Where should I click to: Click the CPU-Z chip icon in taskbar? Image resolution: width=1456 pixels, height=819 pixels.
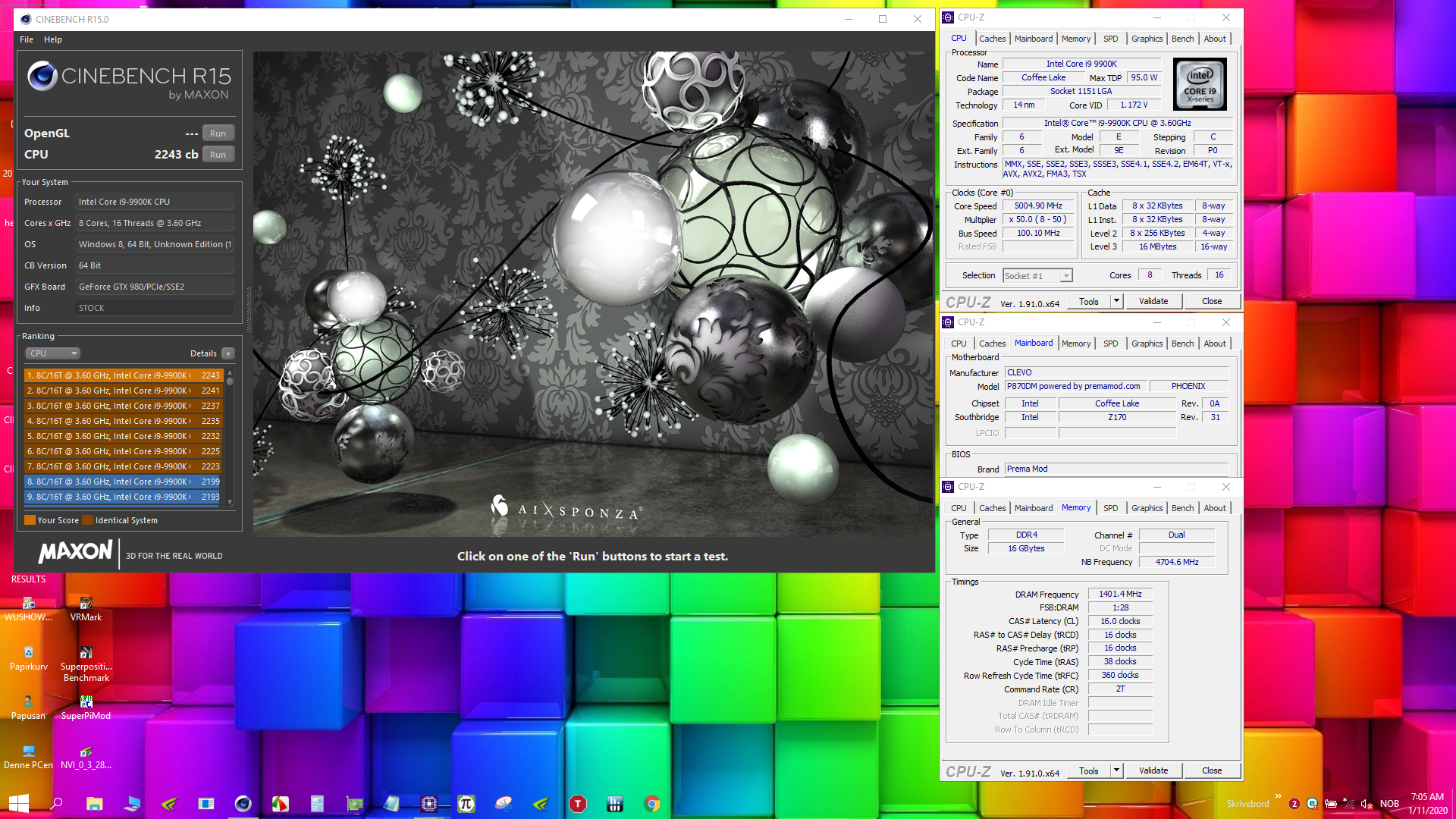coord(429,804)
